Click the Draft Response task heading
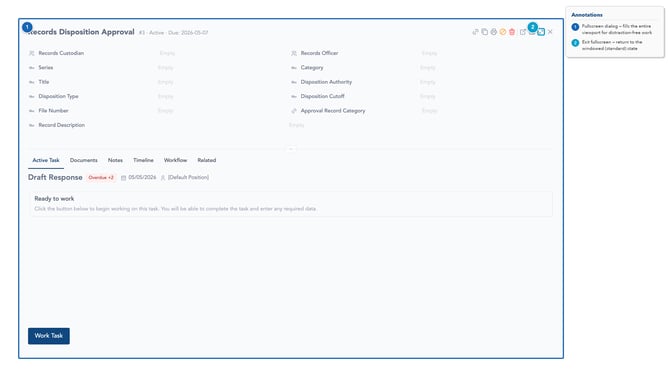Viewport: 670px width, 377px height. [x=55, y=177]
